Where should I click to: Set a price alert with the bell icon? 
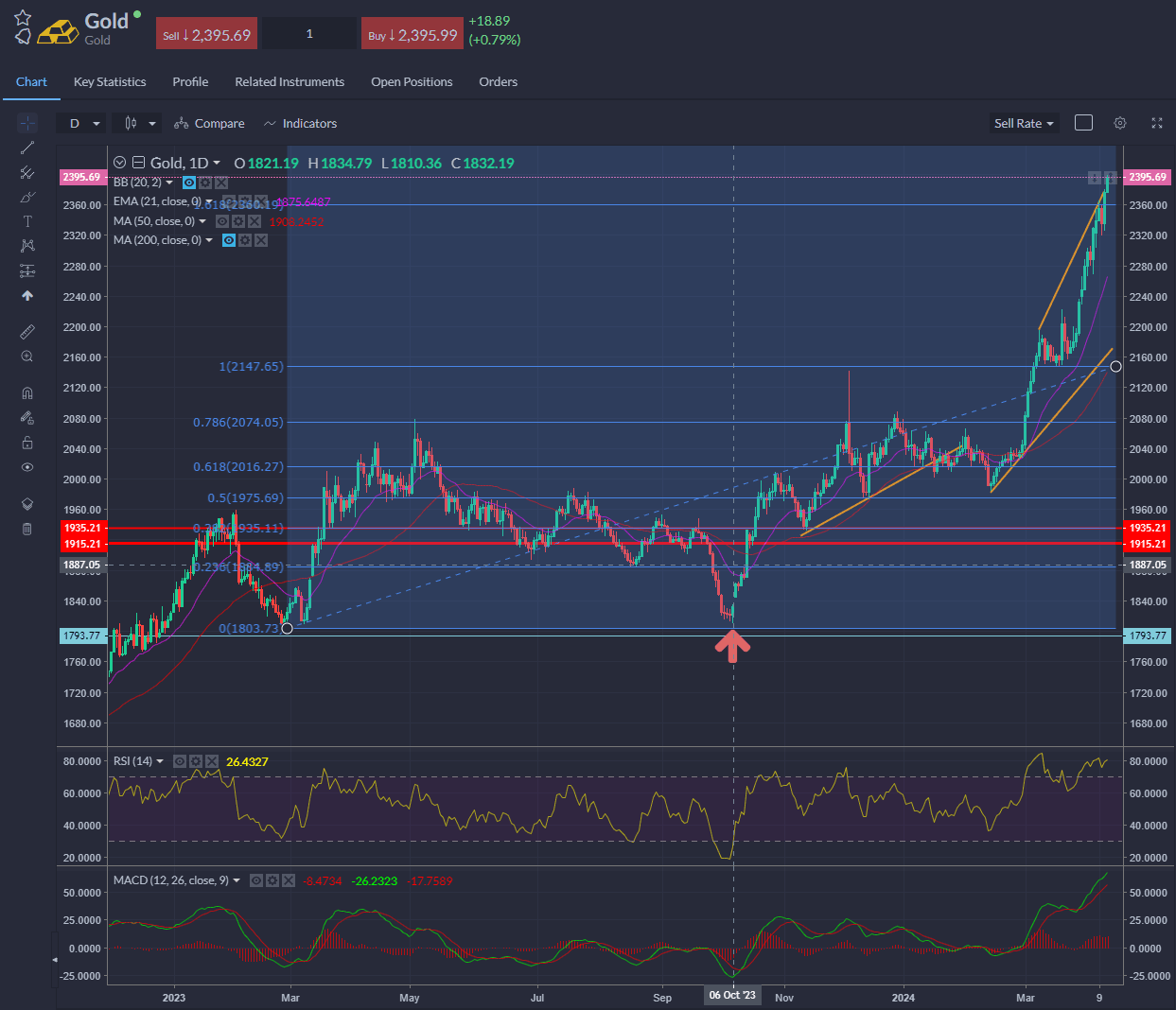pyautogui.click(x=23, y=37)
